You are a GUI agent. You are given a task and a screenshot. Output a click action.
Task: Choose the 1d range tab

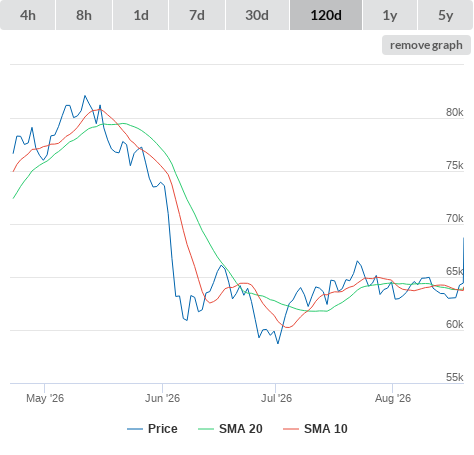tap(141, 15)
